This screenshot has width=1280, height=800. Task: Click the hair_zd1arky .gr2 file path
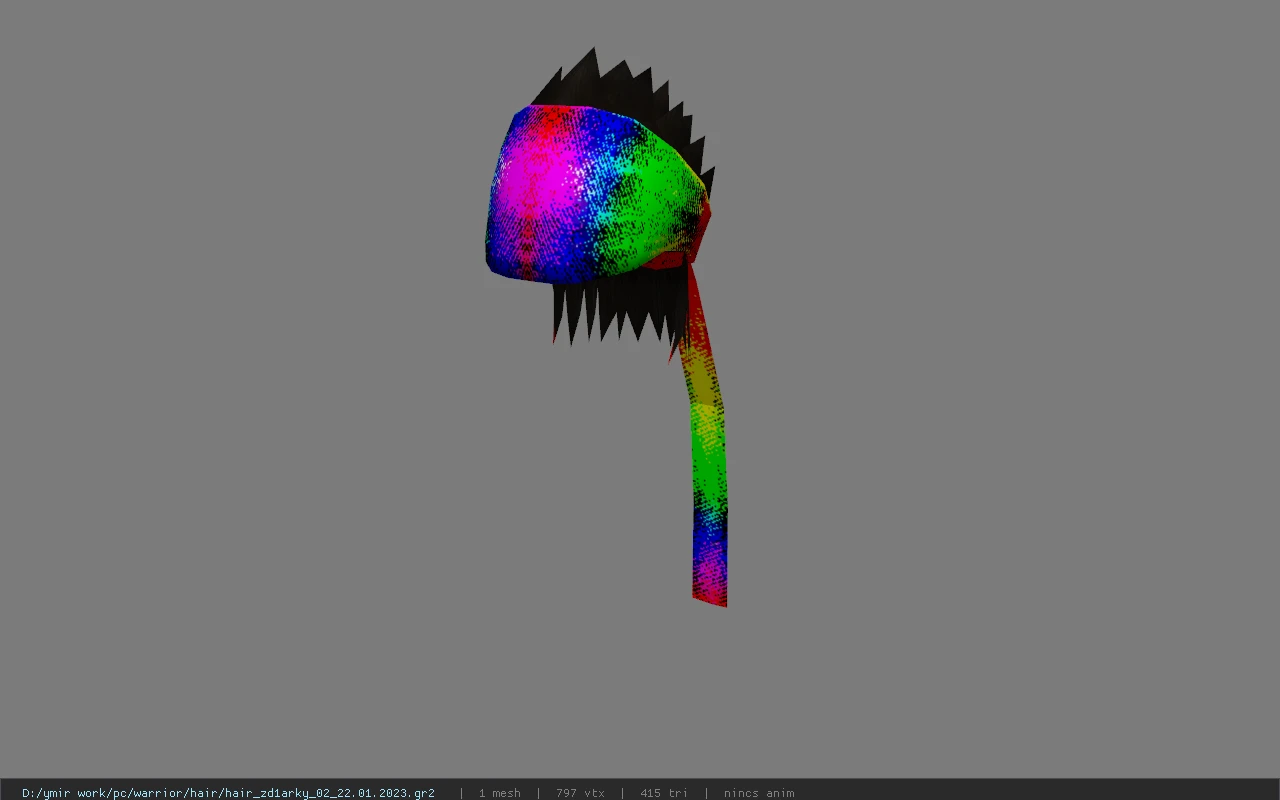tap(228, 792)
